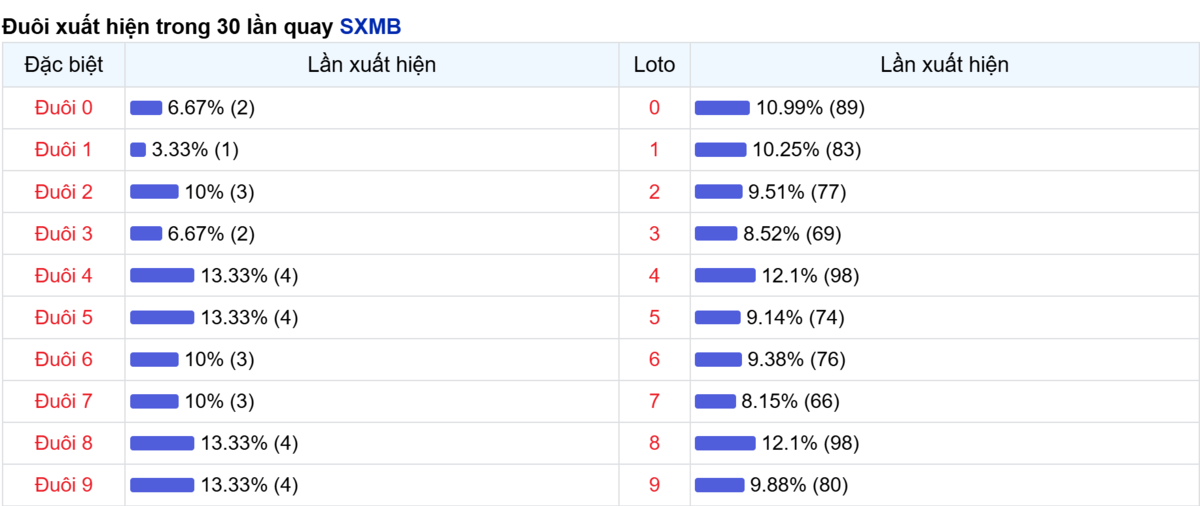
Task: Click the Đuôi 9 label
Action: 63,486
